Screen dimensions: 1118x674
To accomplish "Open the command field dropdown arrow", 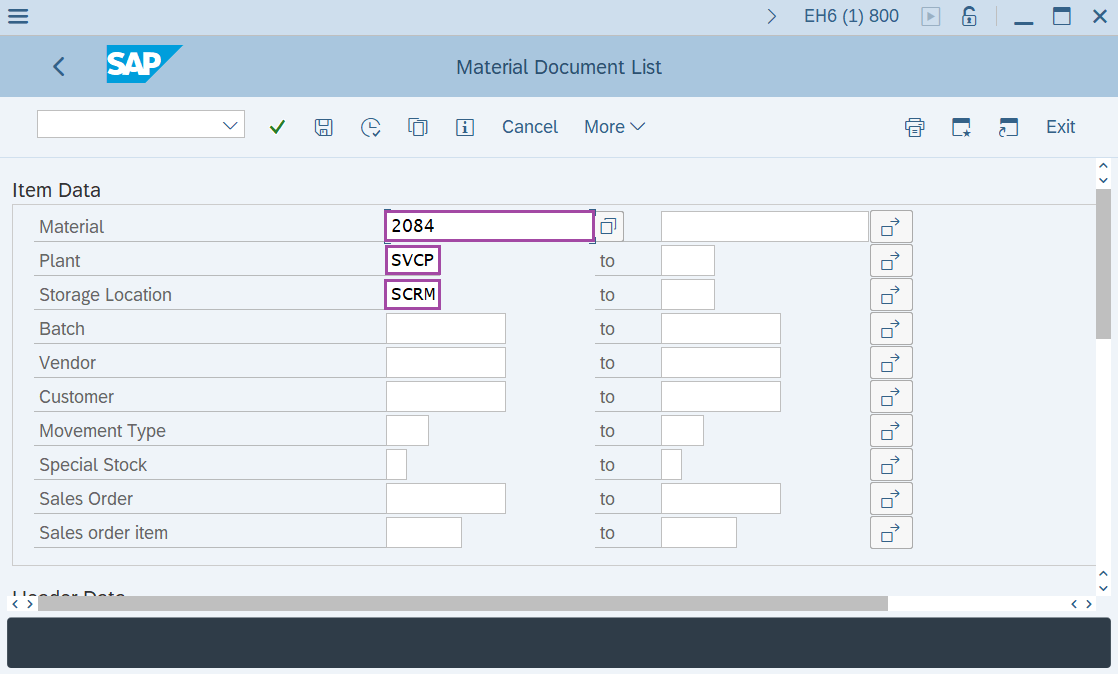I will [232, 124].
